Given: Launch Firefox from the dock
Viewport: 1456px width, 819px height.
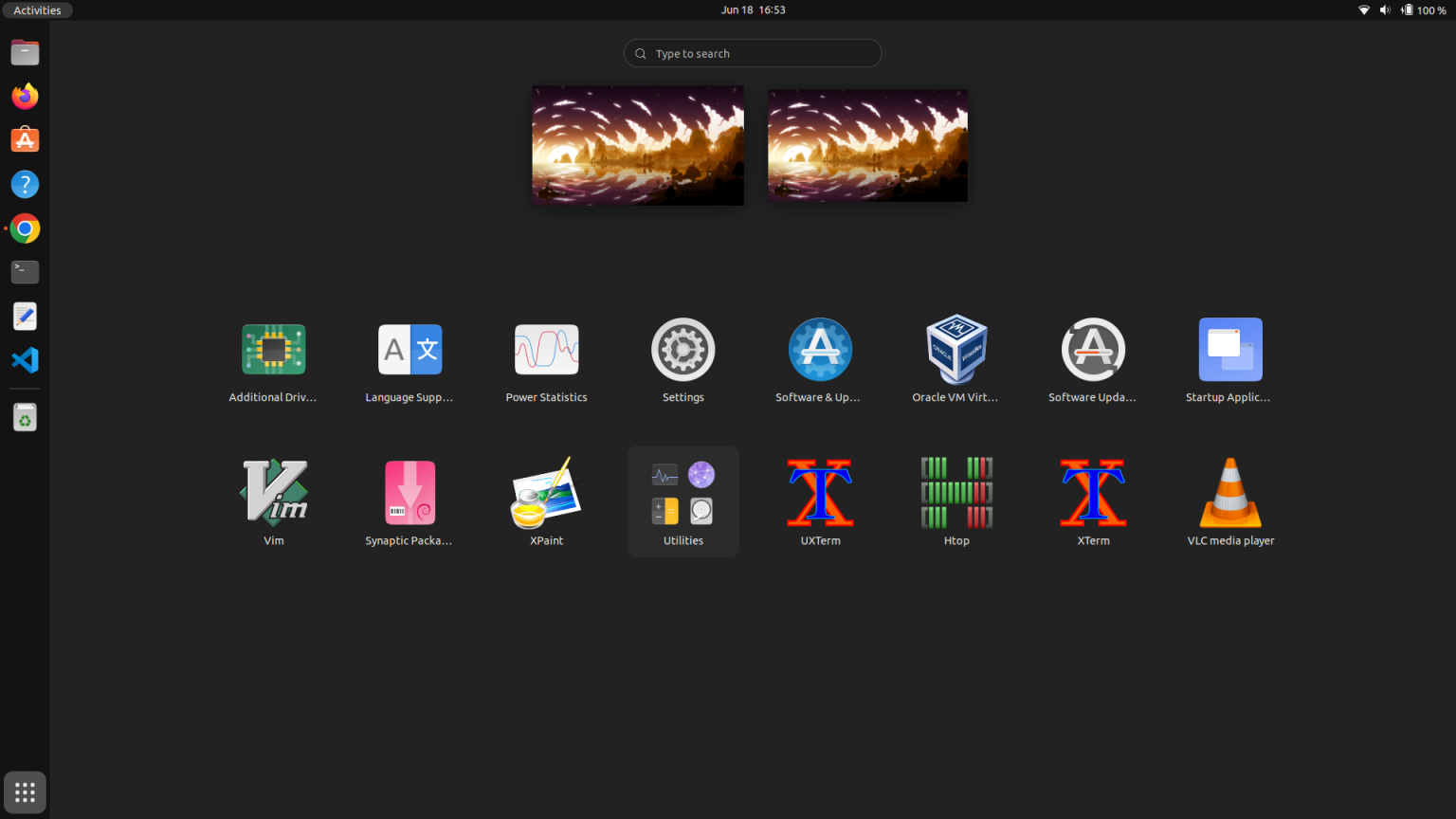Looking at the screenshot, I should pyautogui.click(x=25, y=96).
